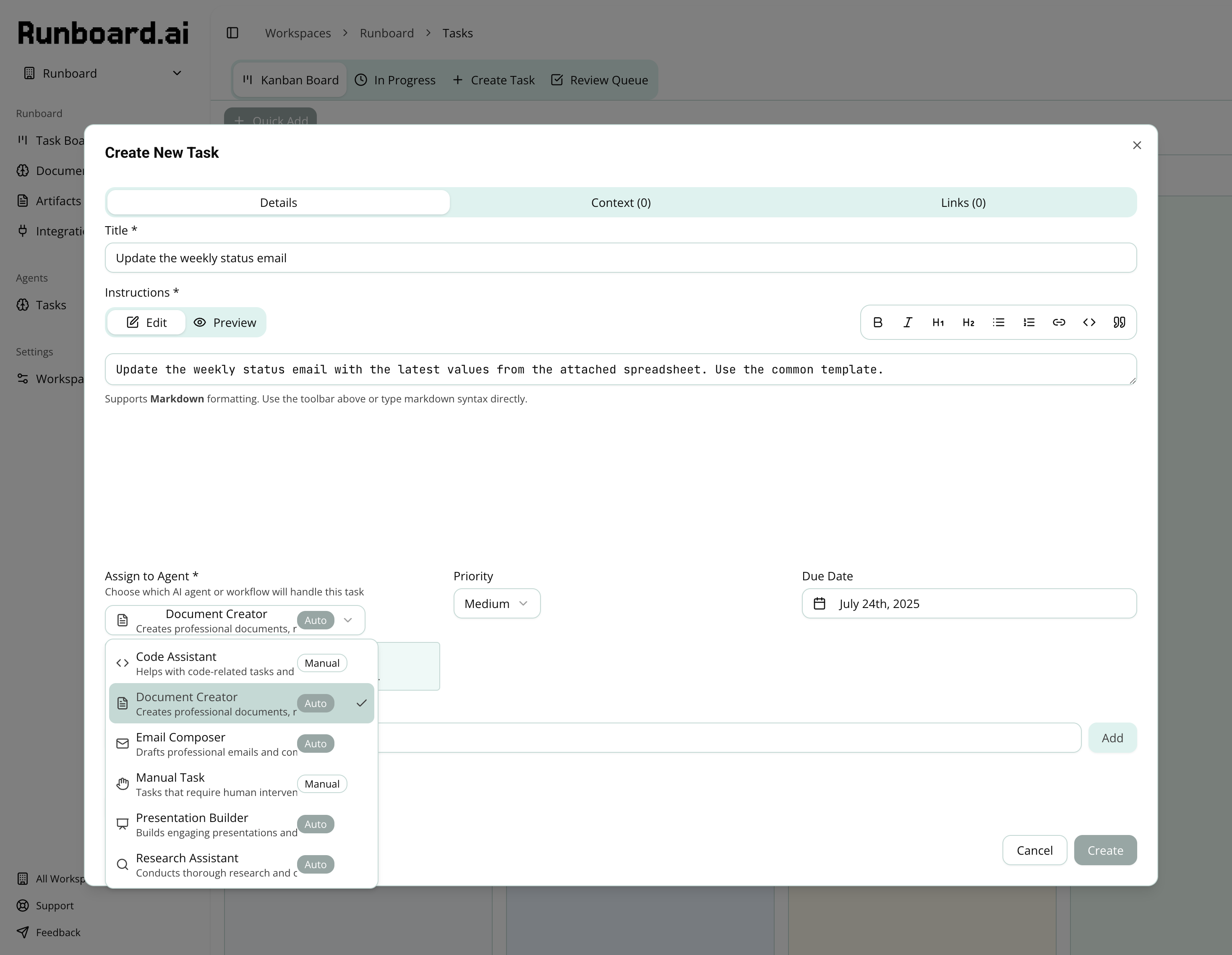Toggle sidebar panel icon near breadcrumbs
Screen dimensions: 1232x955
click(232, 33)
